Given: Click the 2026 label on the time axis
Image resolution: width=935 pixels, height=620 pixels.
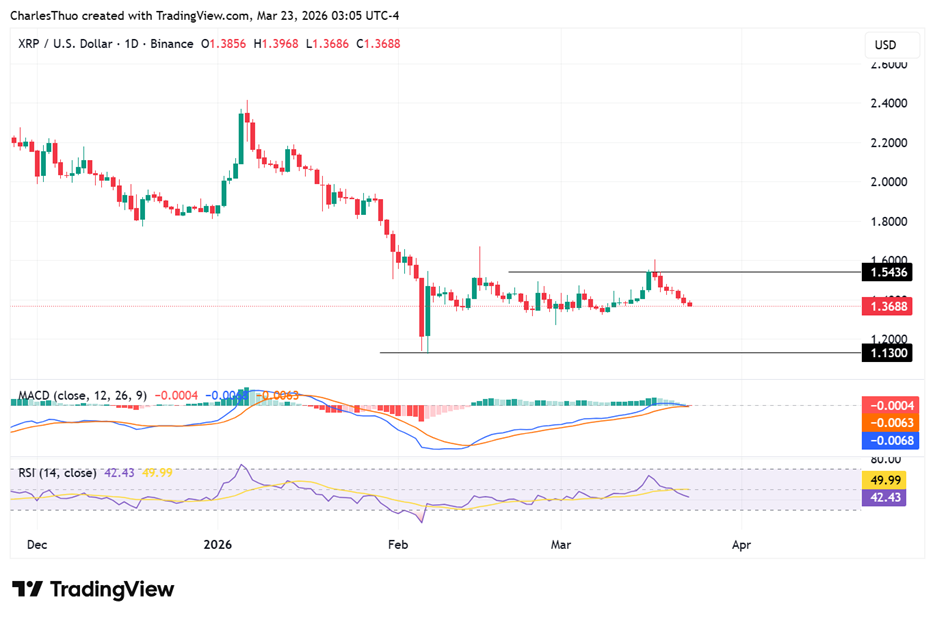Looking at the screenshot, I should (x=218, y=545).
